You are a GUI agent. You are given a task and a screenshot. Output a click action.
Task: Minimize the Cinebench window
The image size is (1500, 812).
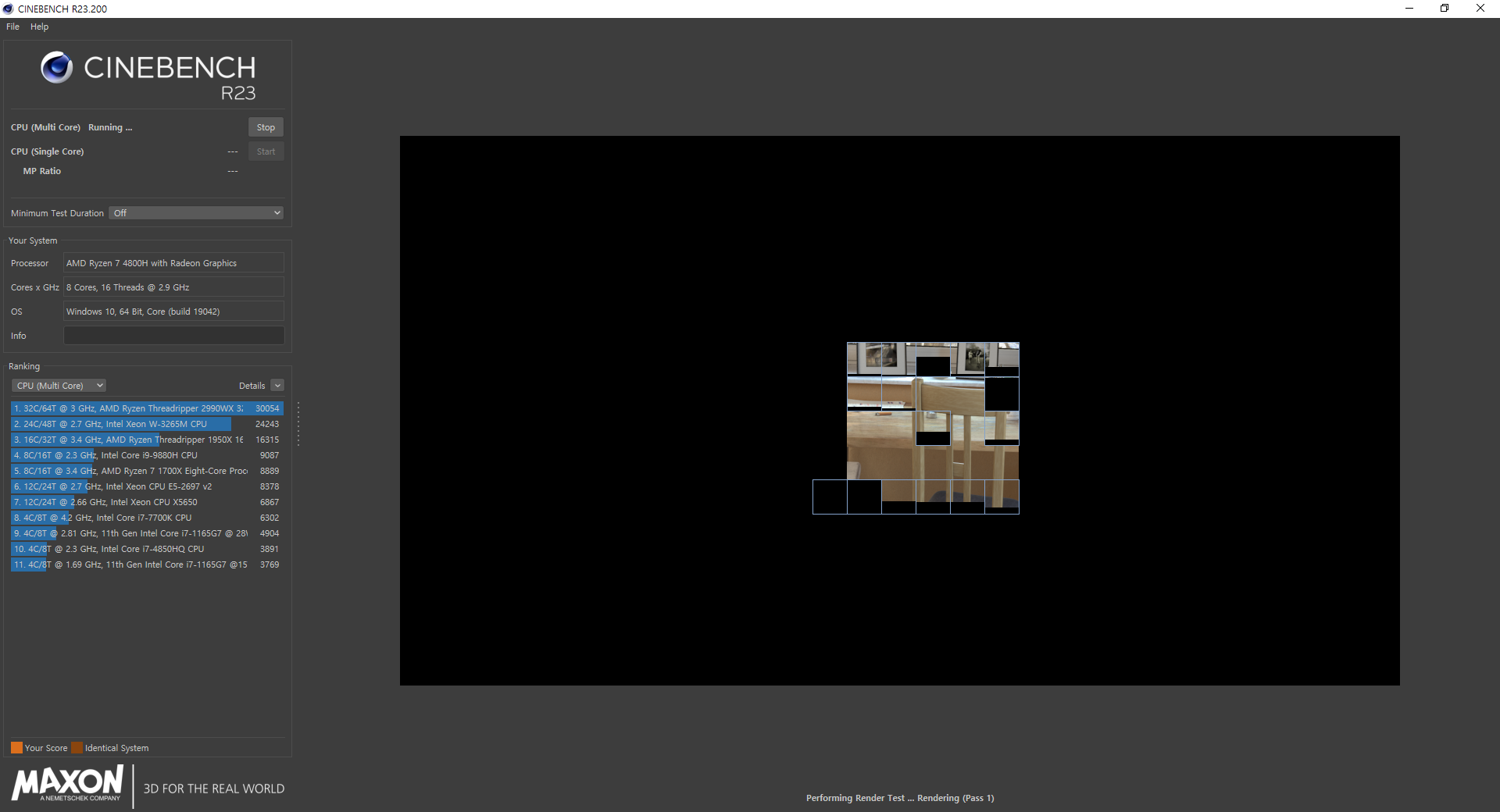tap(1409, 9)
